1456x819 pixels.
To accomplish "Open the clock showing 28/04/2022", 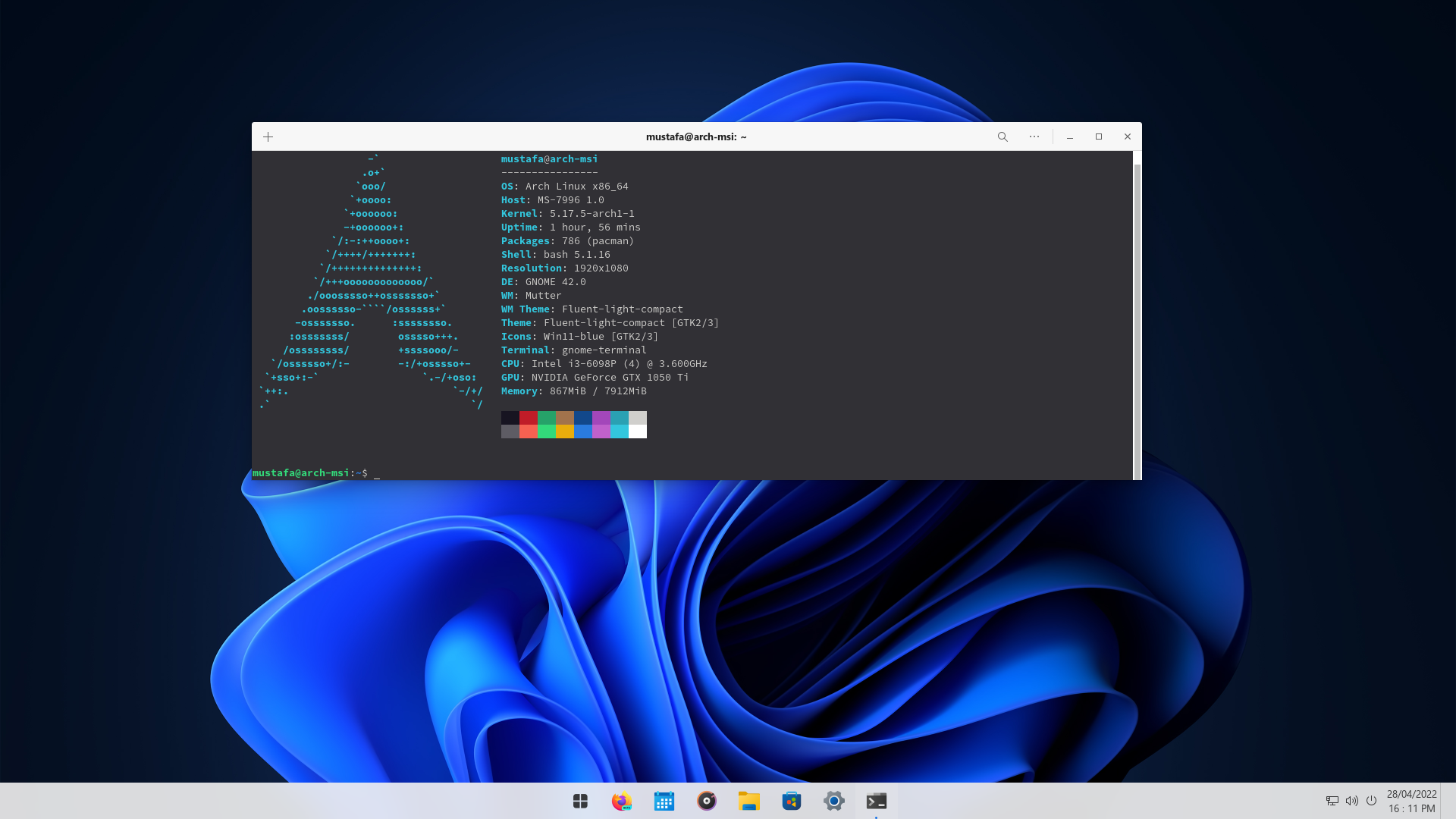I will (1412, 801).
